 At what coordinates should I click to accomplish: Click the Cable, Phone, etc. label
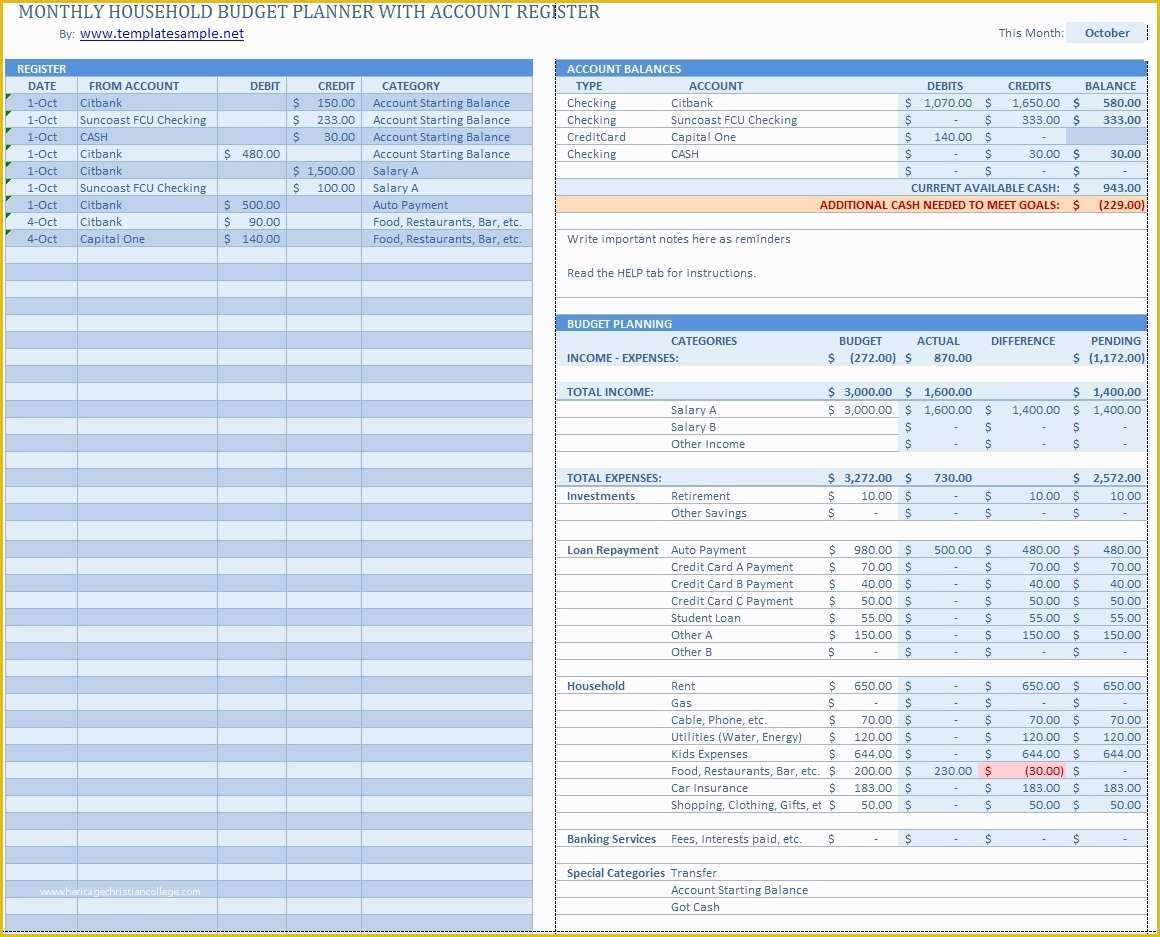coord(718,720)
